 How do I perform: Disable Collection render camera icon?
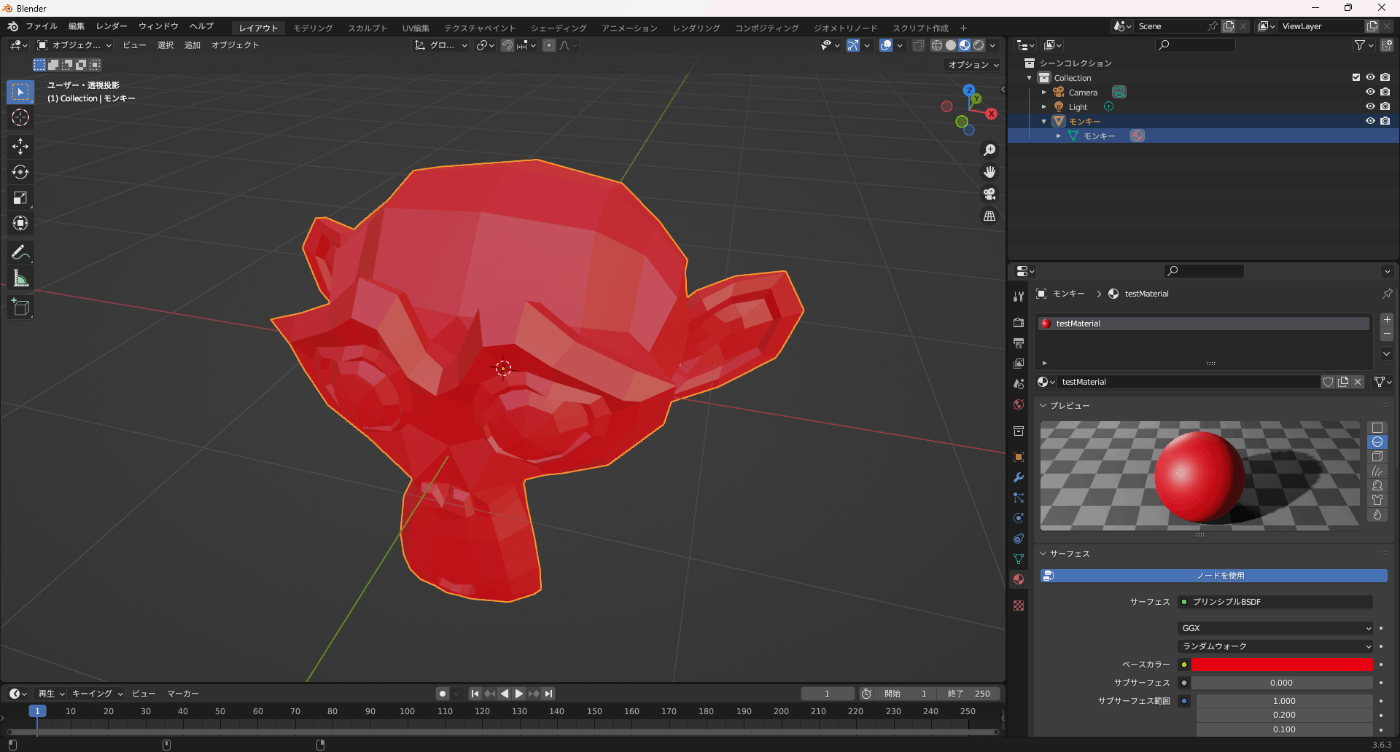click(x=1385, y=78)
